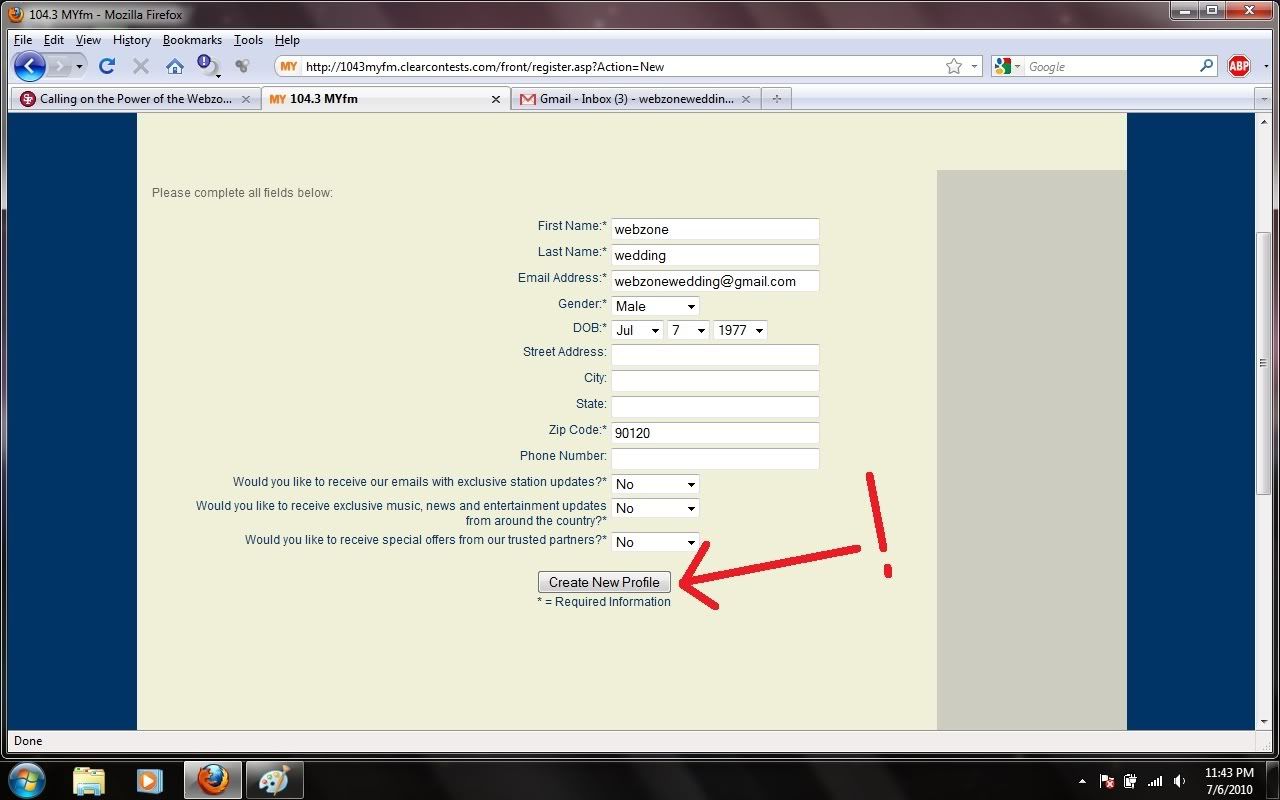Open the Bookmarks menu
The height and width of the screenshot is (800, 1280).
point(192,40)
